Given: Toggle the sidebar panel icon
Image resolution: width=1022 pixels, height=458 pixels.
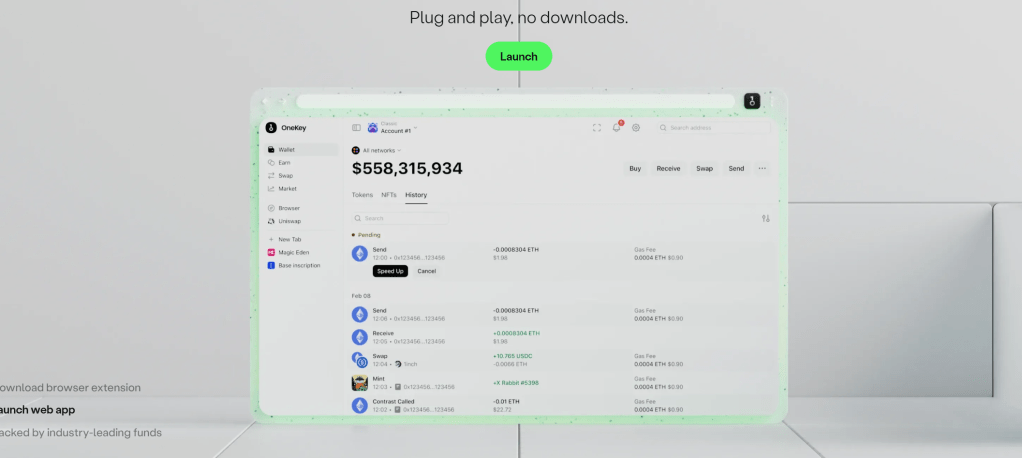Looking at the screenshot, I should 356,128.
